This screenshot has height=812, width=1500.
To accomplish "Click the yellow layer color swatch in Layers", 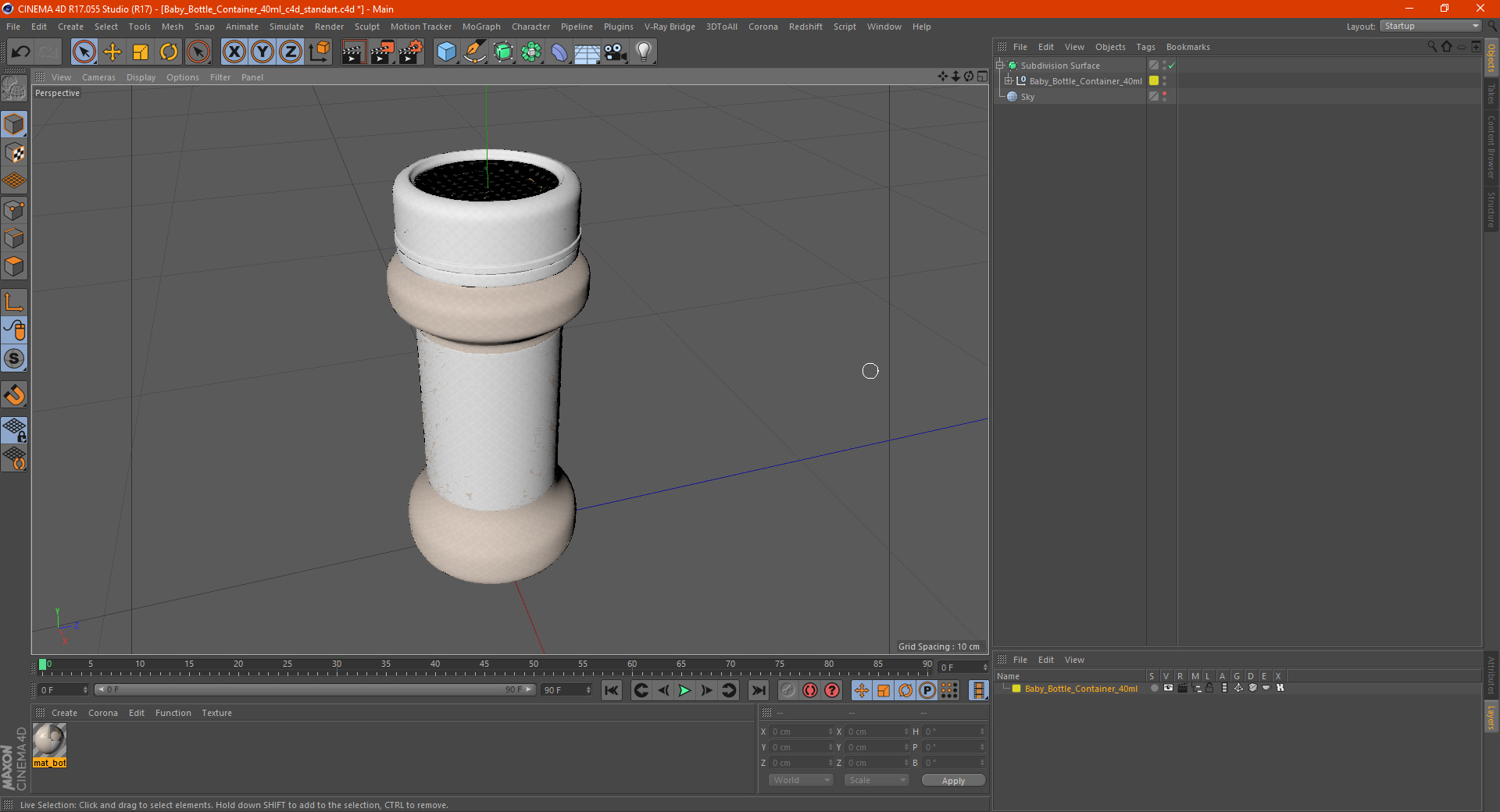I will coord(1016,689).
